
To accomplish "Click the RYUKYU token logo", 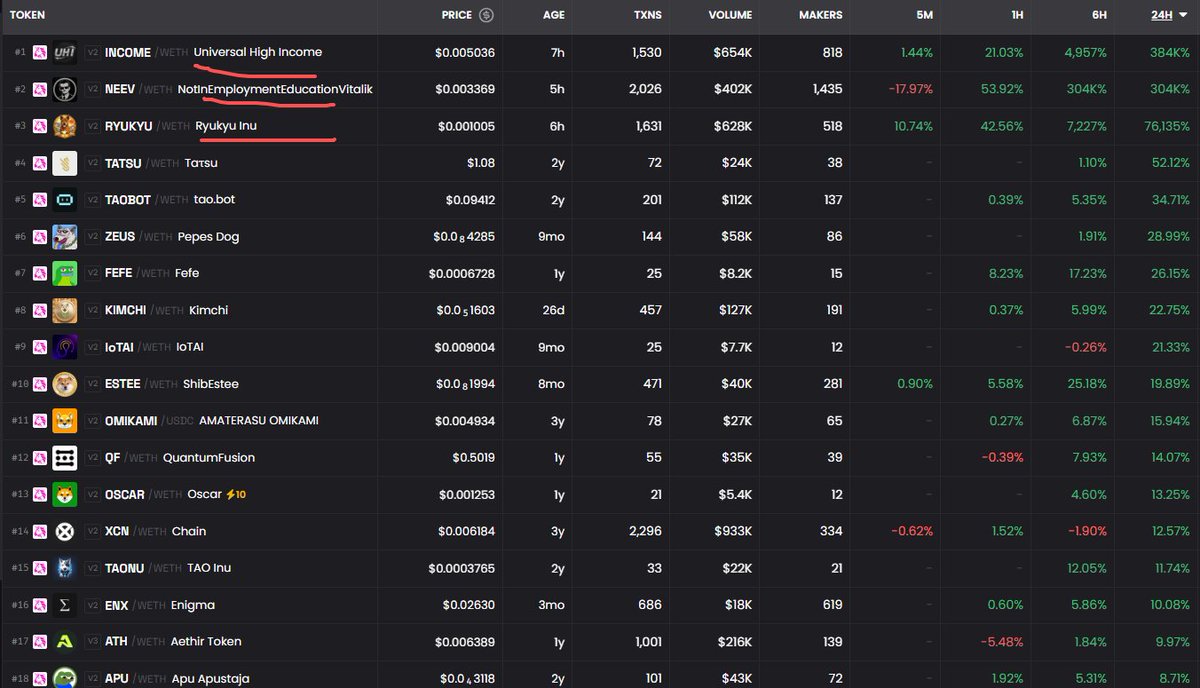I will (x=65, y=126).
